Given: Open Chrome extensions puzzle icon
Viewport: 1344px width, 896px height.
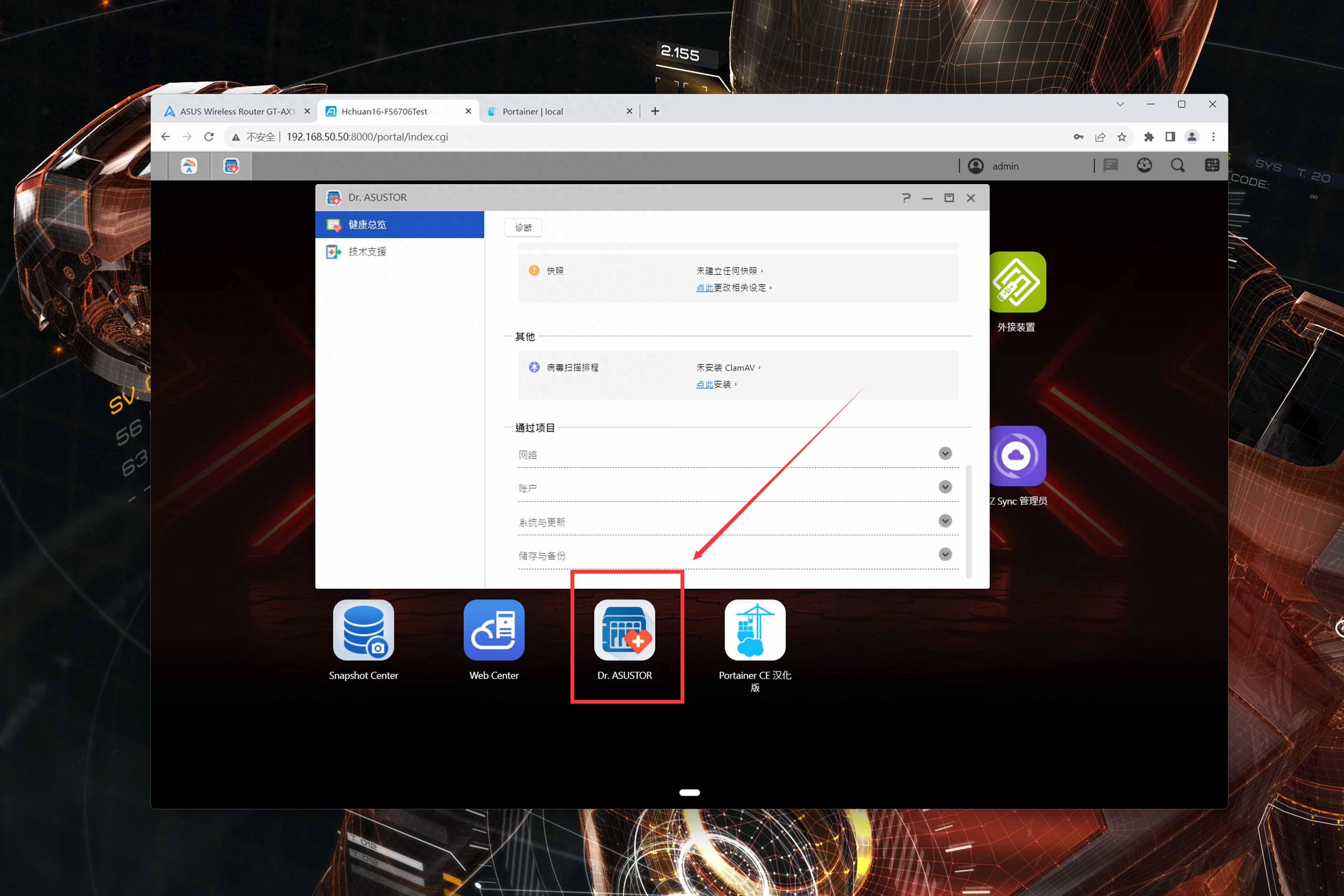Looking at the screenshot, I should click(x=1149, y=137).
